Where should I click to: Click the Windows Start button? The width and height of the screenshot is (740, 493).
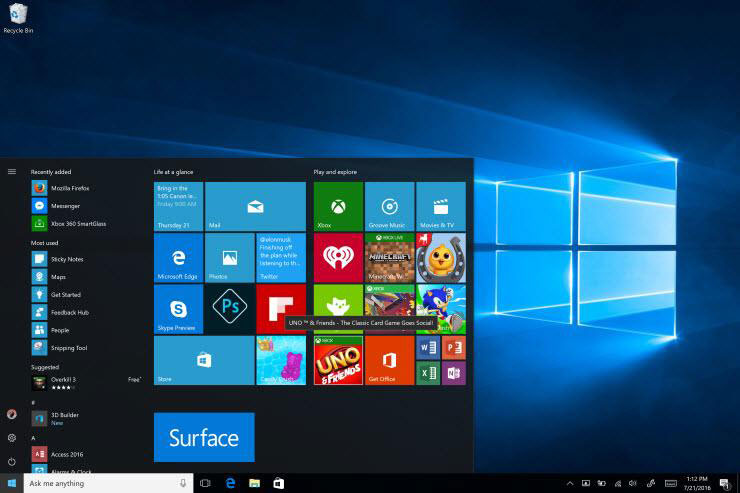point(12,483)
